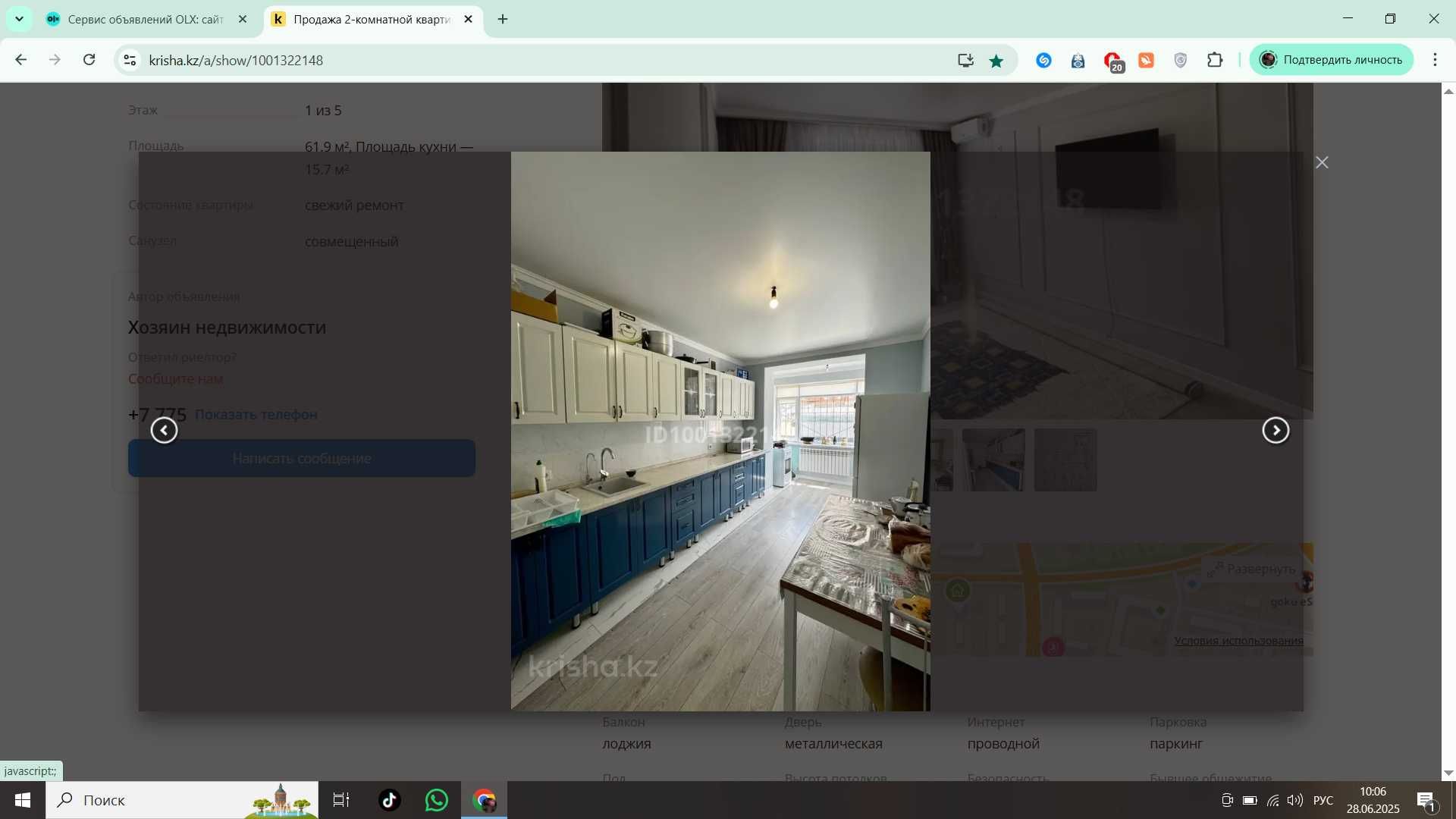Close the OLX tab

pyautogui.click(x=243, y=19)
